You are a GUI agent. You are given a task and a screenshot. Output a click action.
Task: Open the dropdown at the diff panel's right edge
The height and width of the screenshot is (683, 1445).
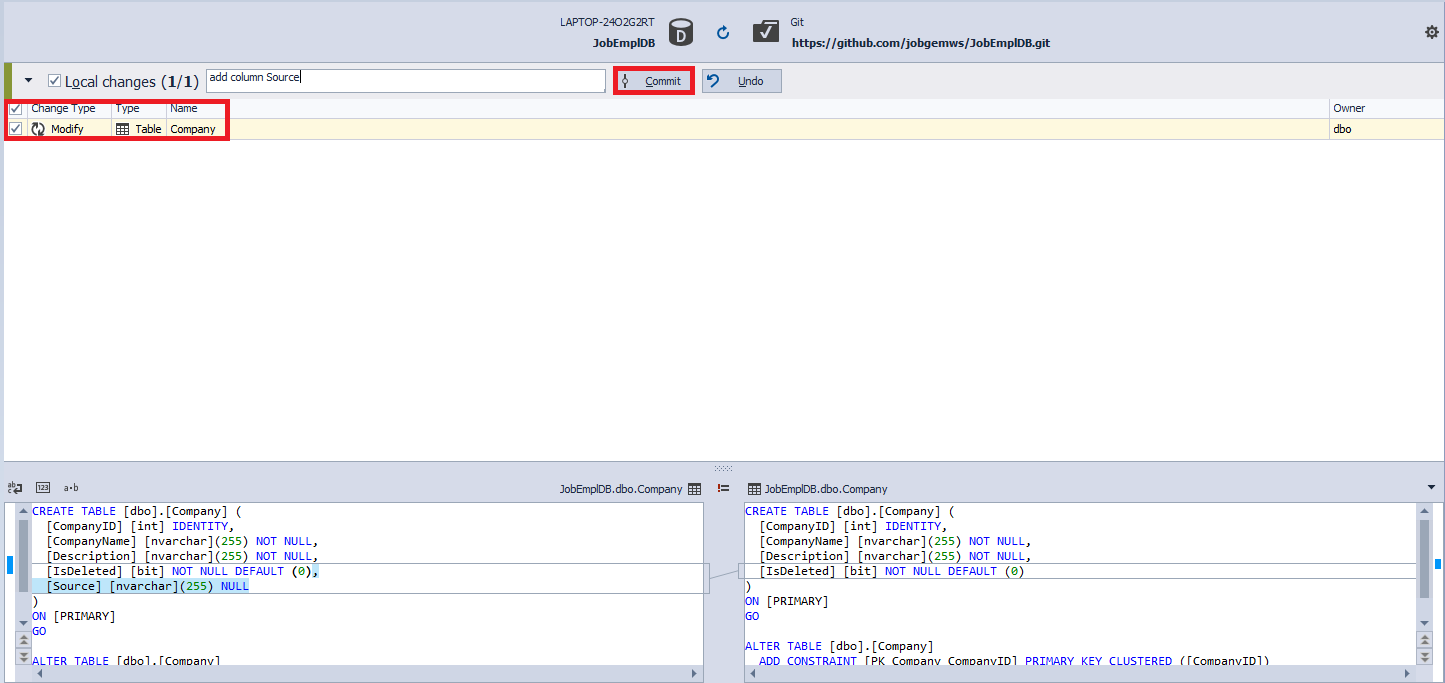click(x=1430, y=488)
